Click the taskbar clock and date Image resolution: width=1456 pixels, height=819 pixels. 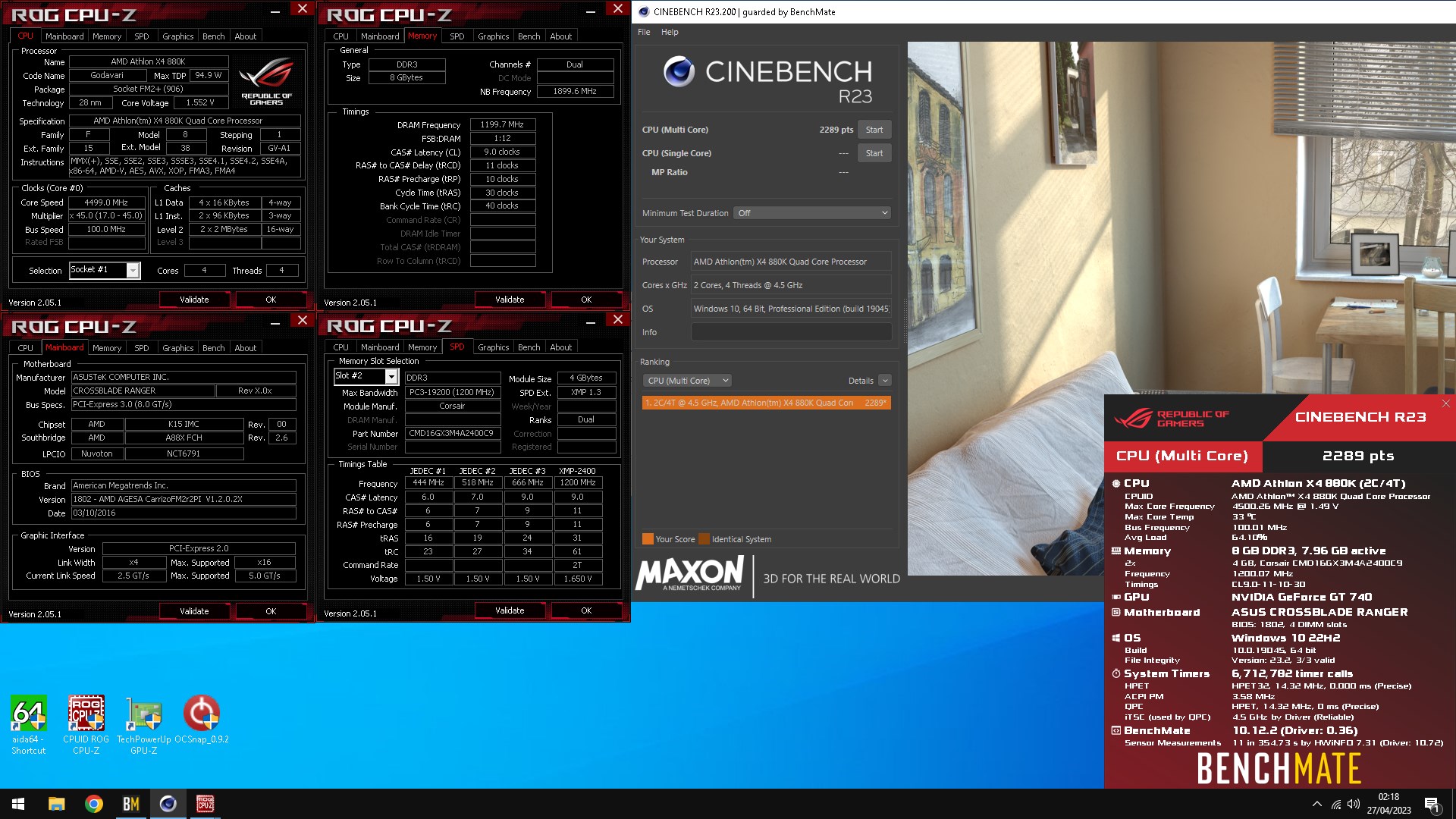1389,804
